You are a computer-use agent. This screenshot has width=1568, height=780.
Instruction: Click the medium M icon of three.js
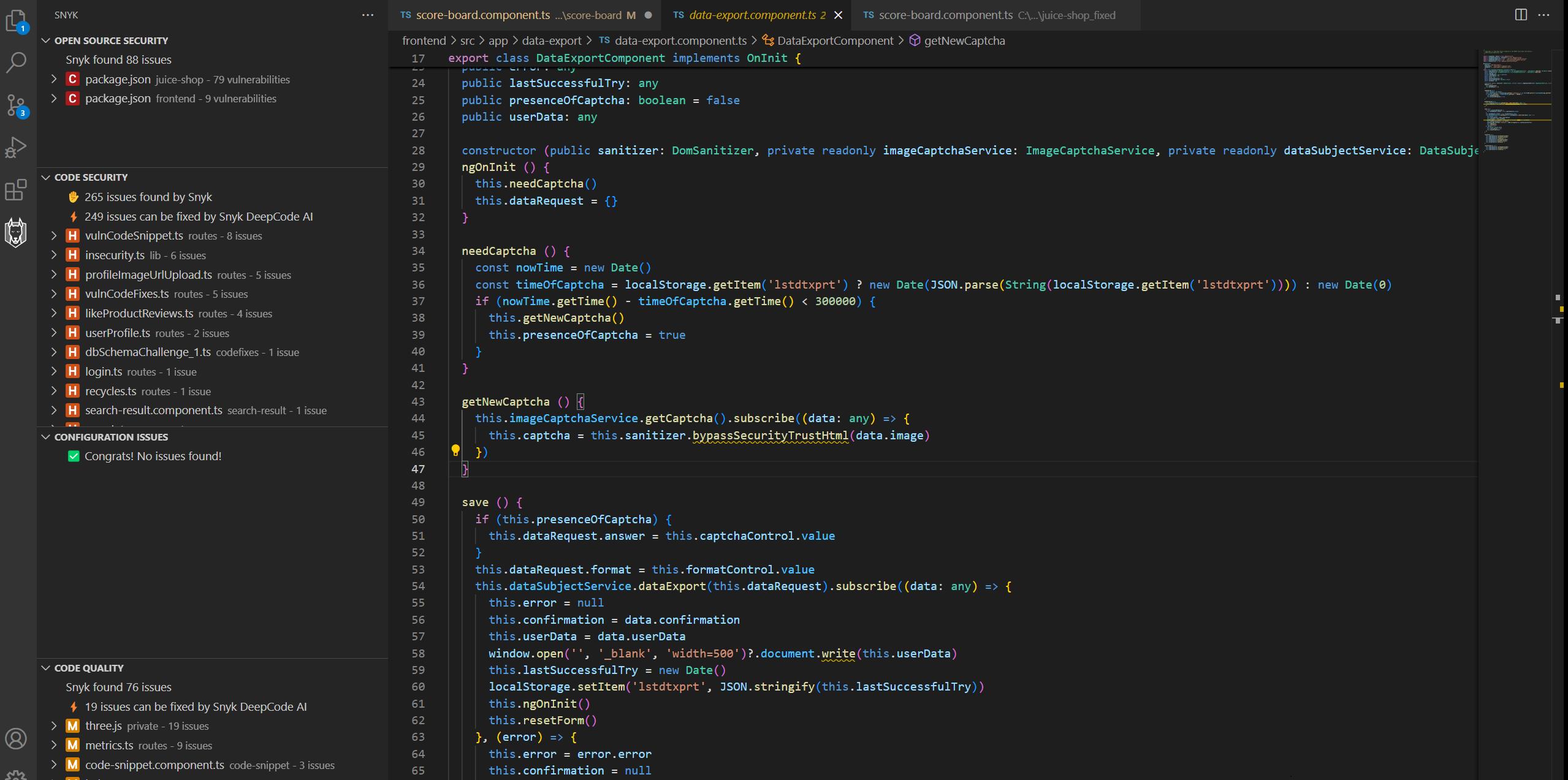(72, 726)
